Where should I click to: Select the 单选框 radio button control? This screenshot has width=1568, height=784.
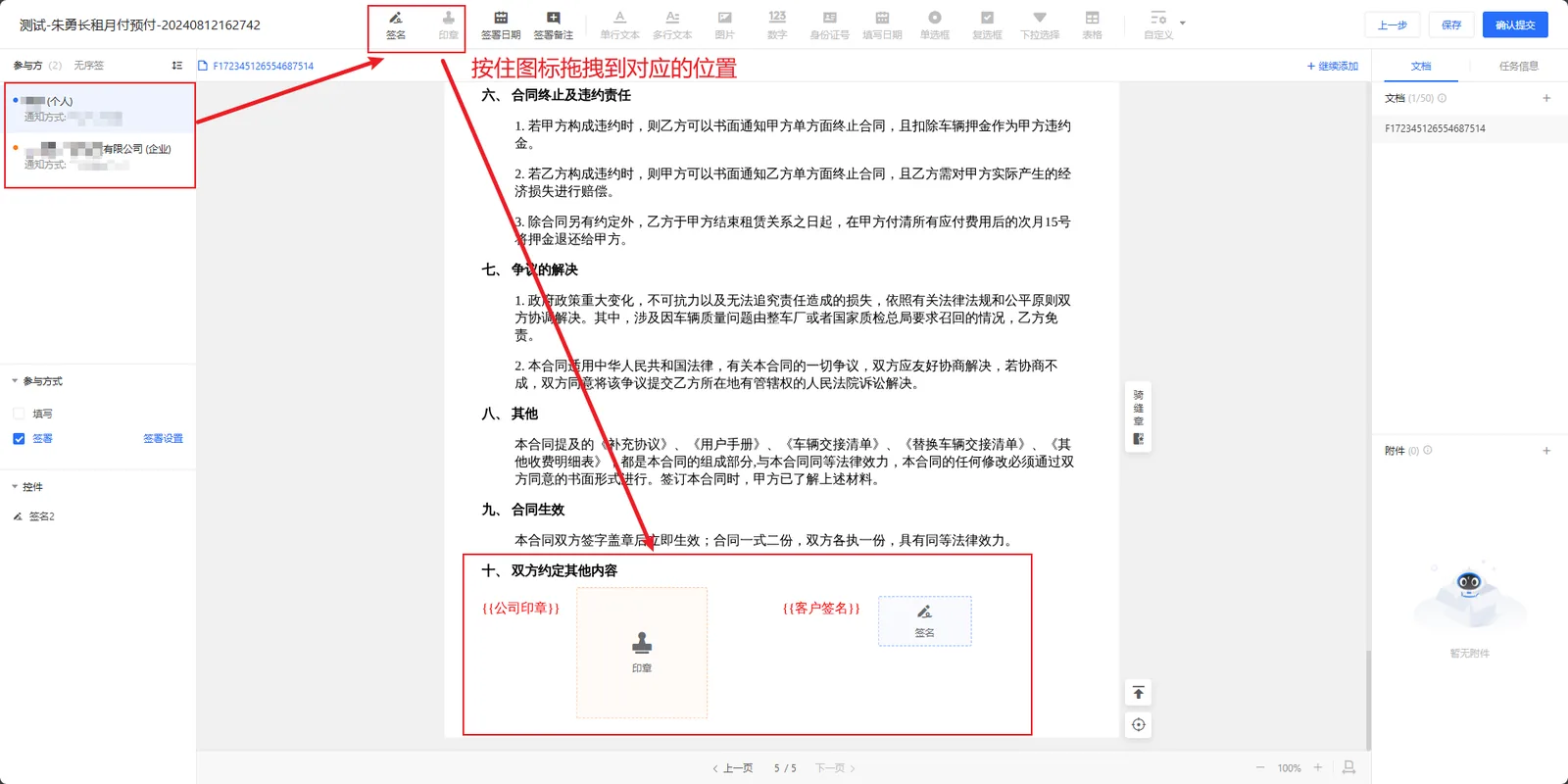[x=935, y=25]
